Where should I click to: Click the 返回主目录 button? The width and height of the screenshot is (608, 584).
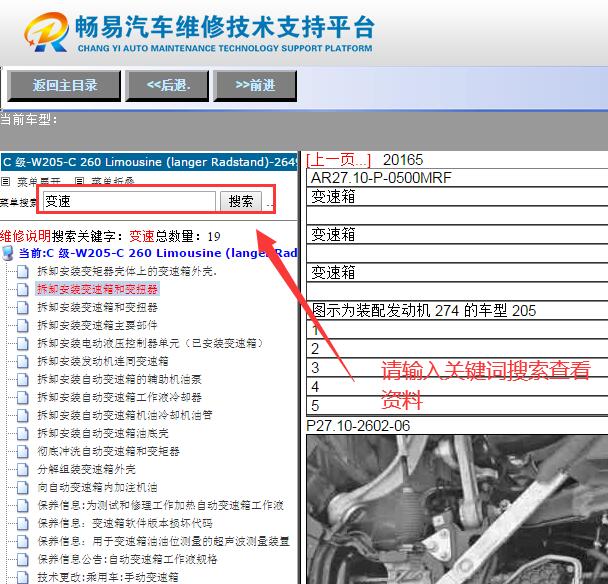(x=64, y=86)
